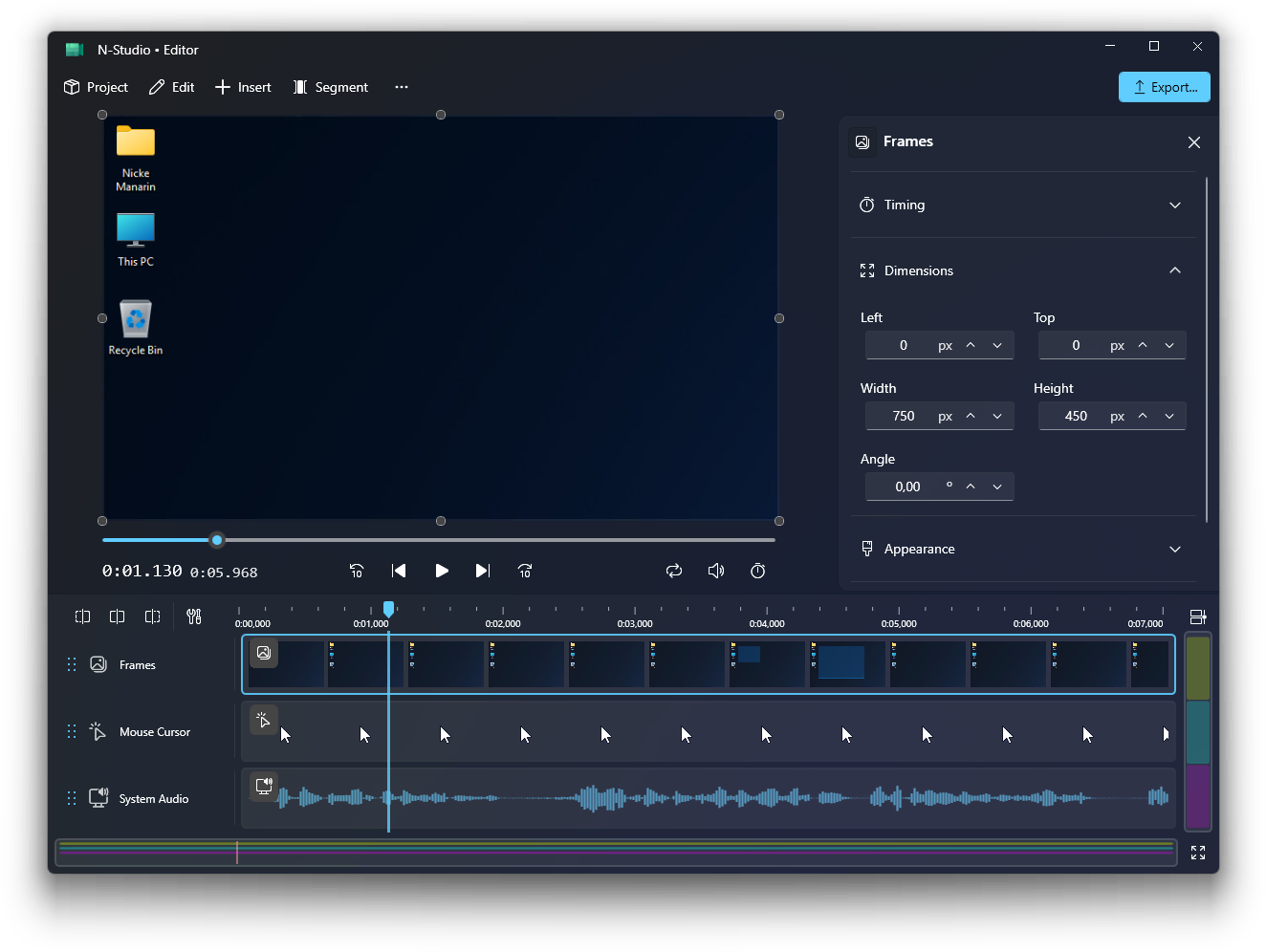
Task: Increase the Left value with up arrow
Action: tap(971, 345)
